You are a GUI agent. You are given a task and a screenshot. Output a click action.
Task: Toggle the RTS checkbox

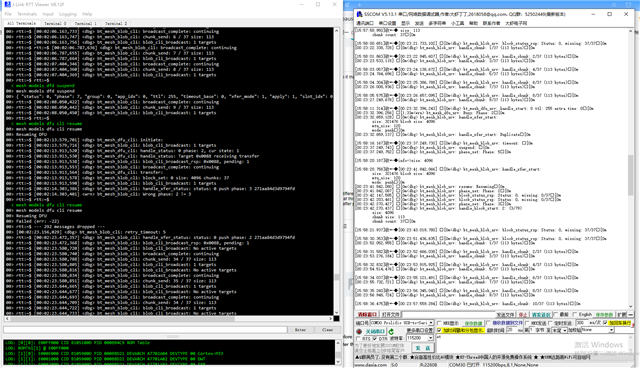pyautogui.click(x=358, y=339)
